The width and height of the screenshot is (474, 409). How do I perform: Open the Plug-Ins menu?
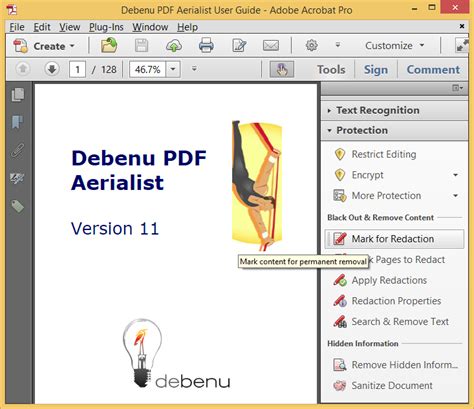[x=106, y=27]
